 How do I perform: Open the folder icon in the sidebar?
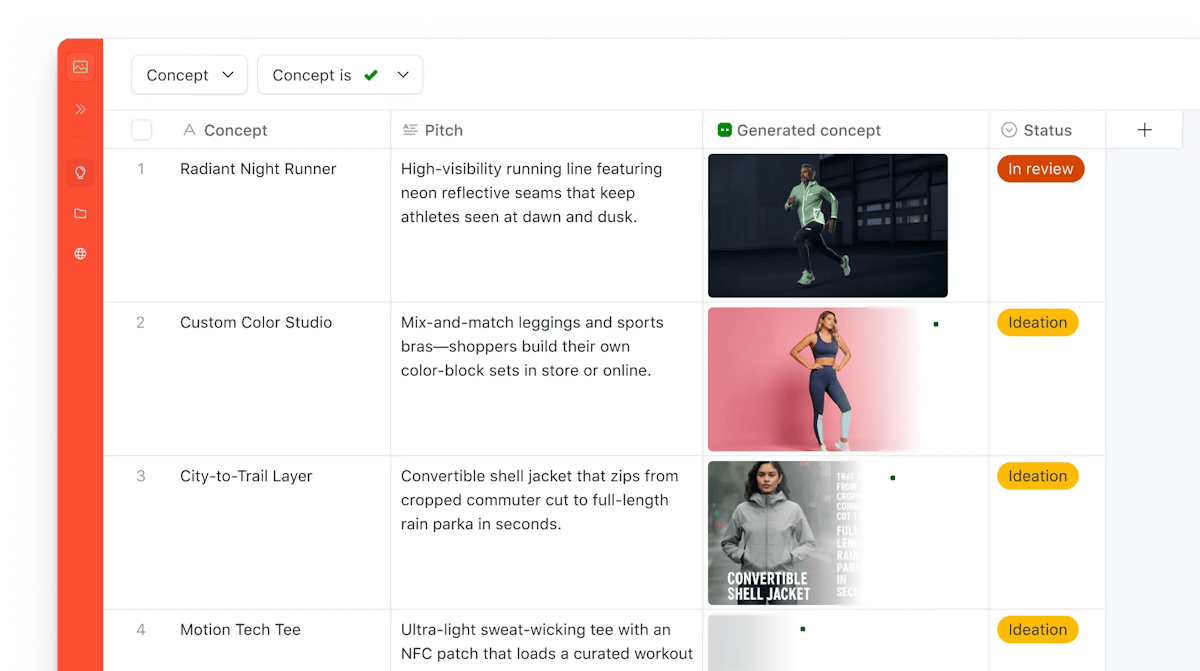[x=81, y=213]
